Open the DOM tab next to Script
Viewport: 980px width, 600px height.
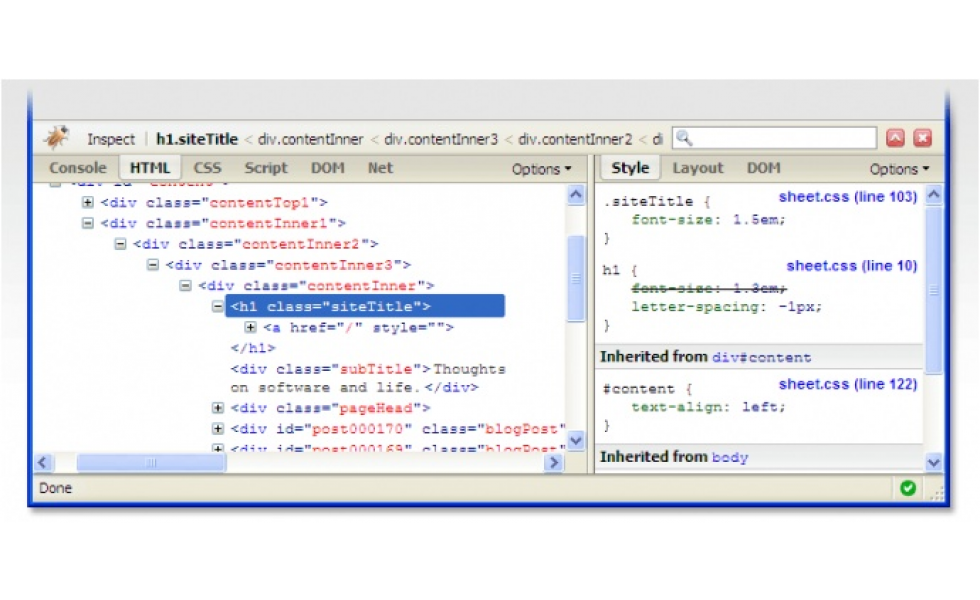point(328,168)
